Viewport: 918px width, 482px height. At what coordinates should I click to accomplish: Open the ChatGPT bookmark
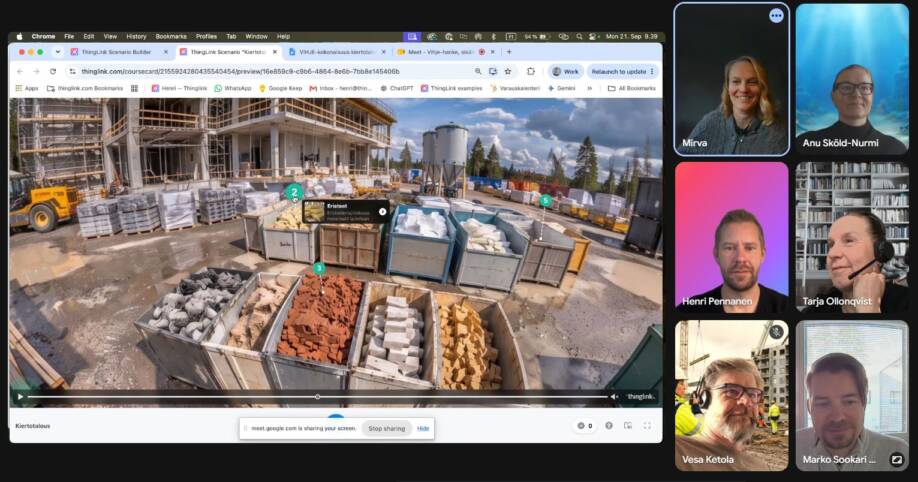397,88
